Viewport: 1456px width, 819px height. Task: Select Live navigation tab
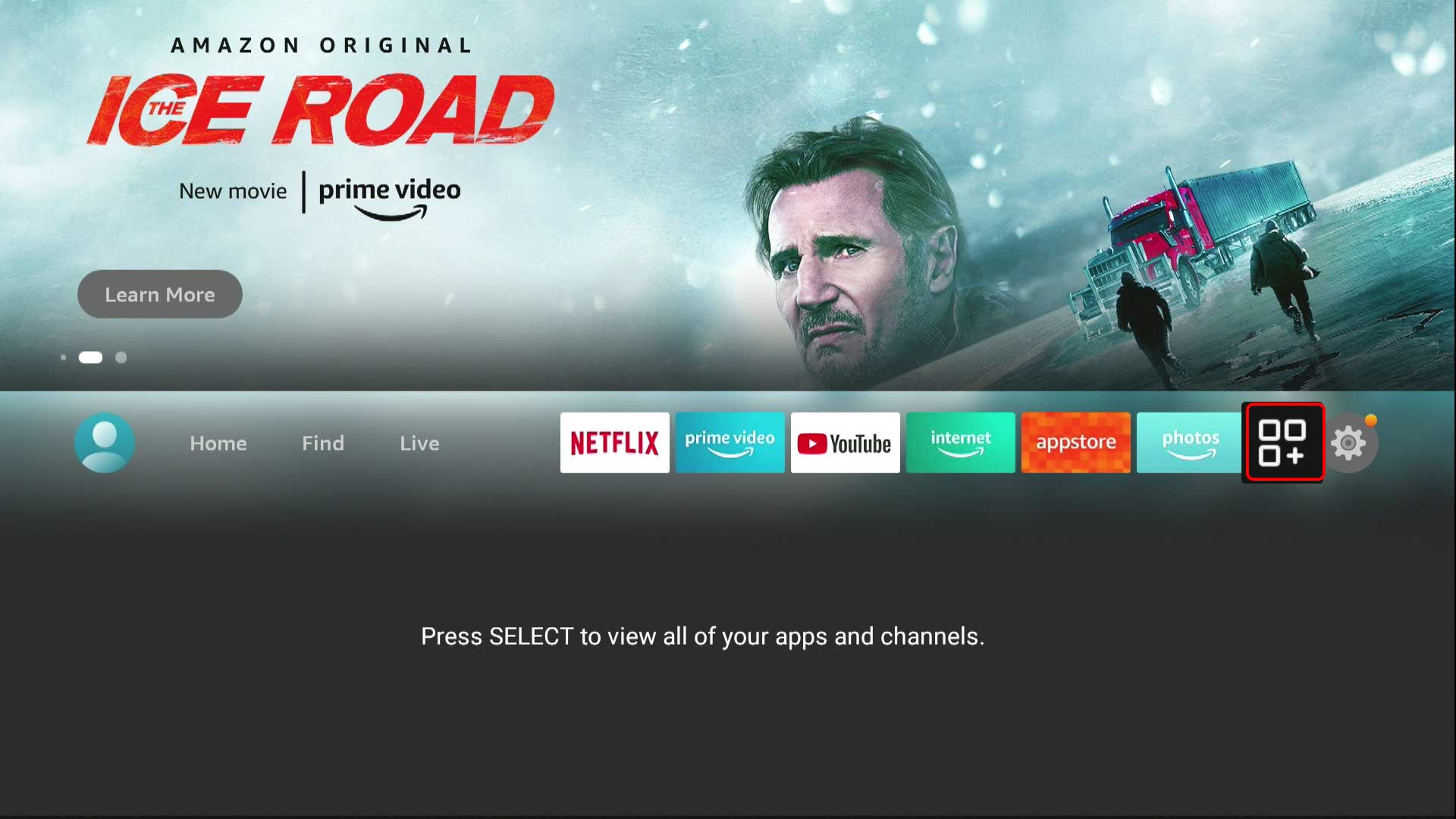[x=419, y=442]
